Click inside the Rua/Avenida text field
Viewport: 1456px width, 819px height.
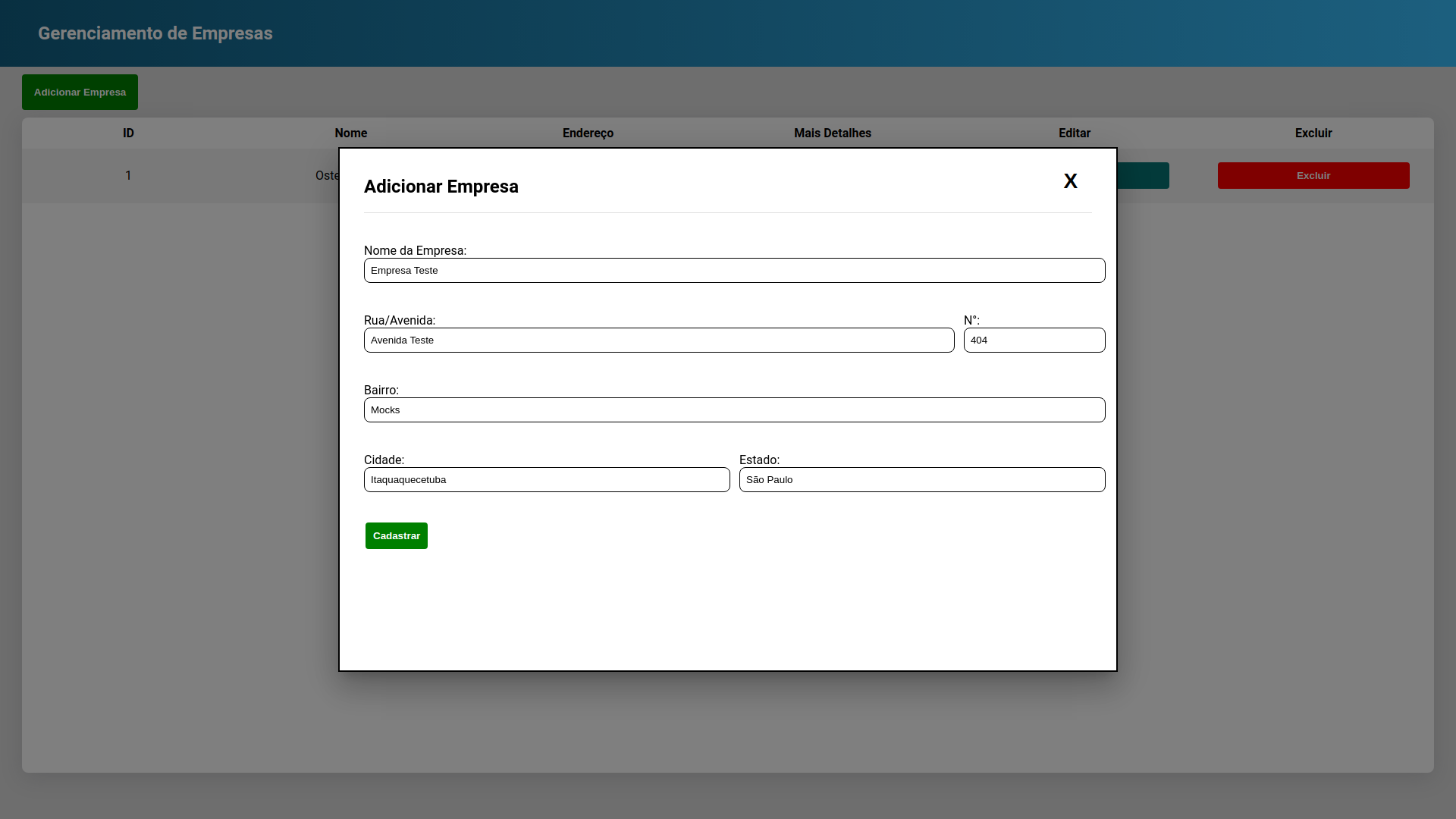pos(658,340)
